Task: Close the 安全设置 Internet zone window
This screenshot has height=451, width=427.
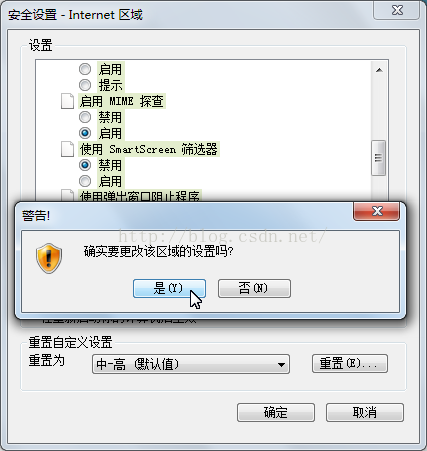Action: (397, 10)
